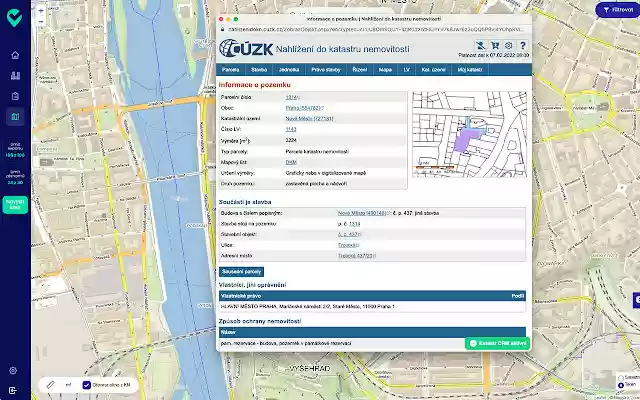Open the home icon in left sidebar
The image size is (640, 400).
pyautogui.click(x=15, y=55)
